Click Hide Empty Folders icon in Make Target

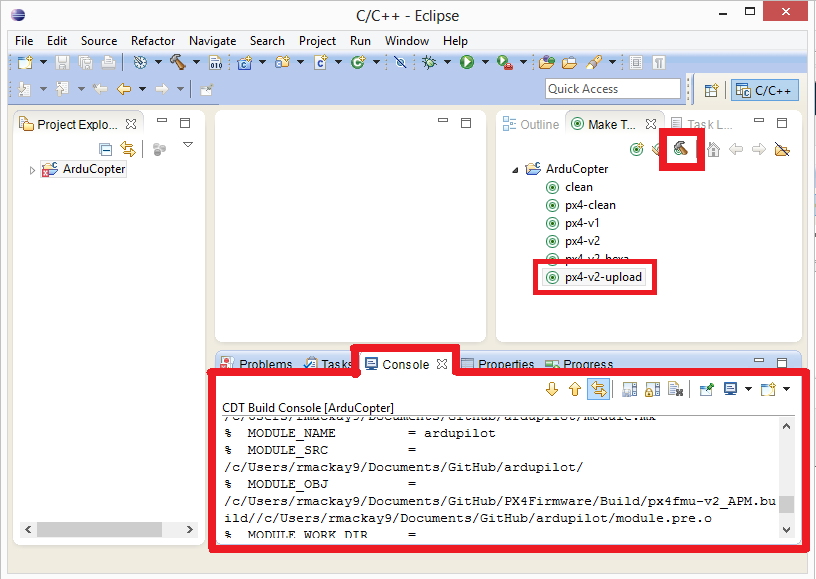pyautogui.click(x=782, y=150)
